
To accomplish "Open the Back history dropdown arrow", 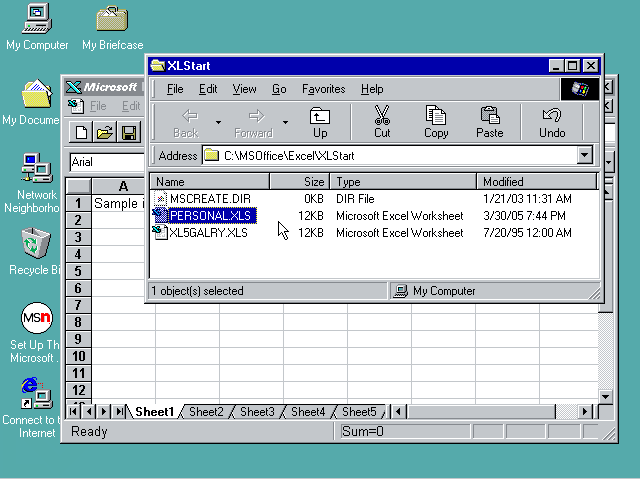I will pos(218,122).
